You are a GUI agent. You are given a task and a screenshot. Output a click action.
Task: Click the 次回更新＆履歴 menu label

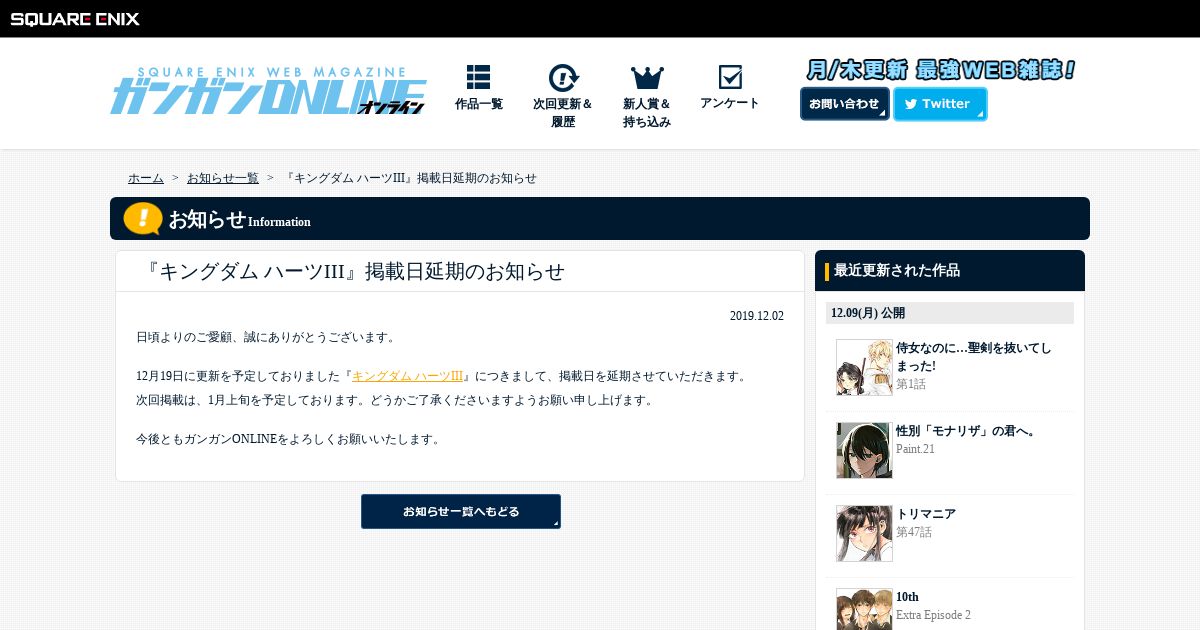(x=563, y=112)
